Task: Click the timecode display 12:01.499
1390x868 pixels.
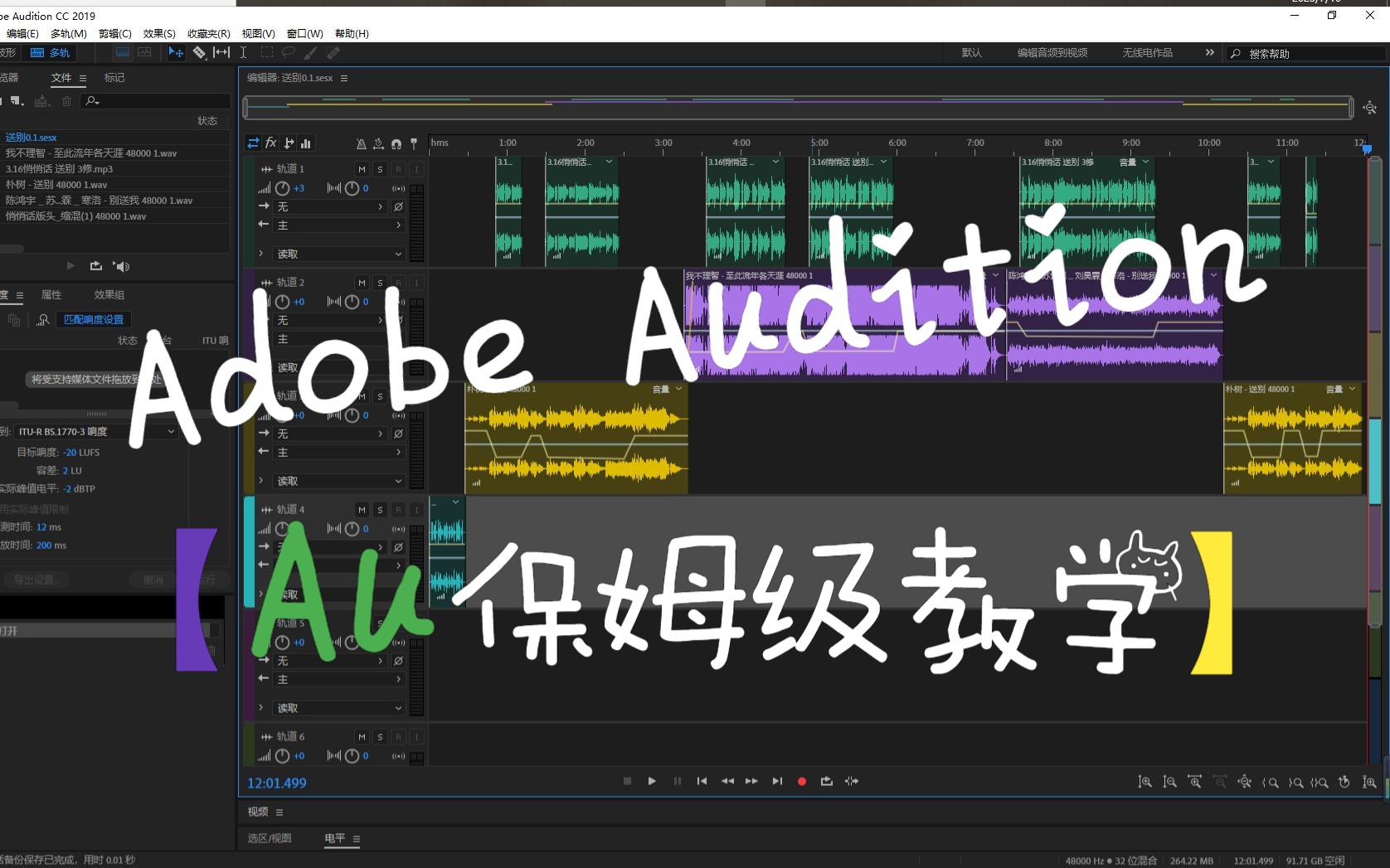Action: [277, 783]
